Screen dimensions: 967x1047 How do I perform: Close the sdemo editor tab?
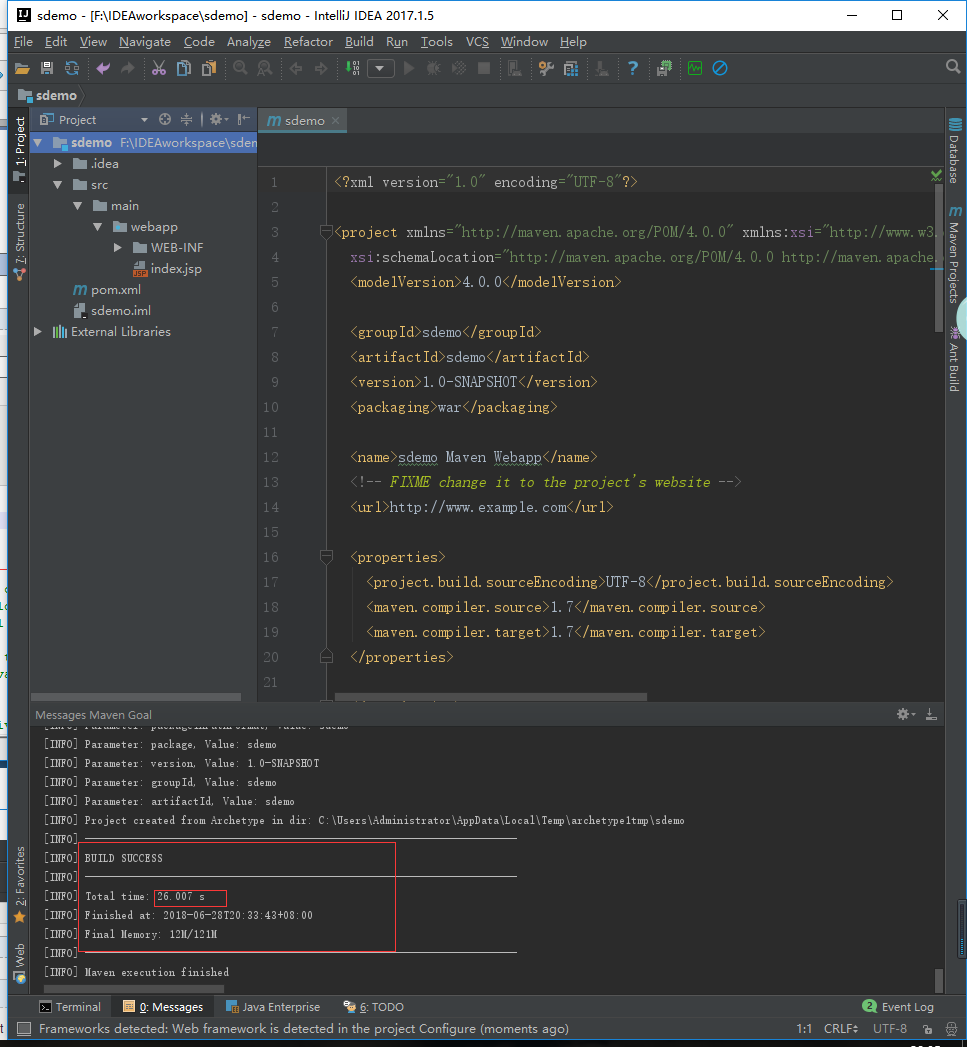[x=336, y=120]
